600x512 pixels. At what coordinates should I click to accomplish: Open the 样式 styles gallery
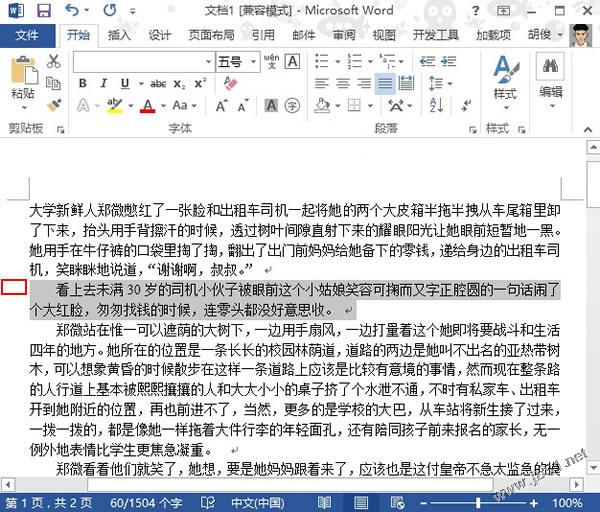(505, 81)
